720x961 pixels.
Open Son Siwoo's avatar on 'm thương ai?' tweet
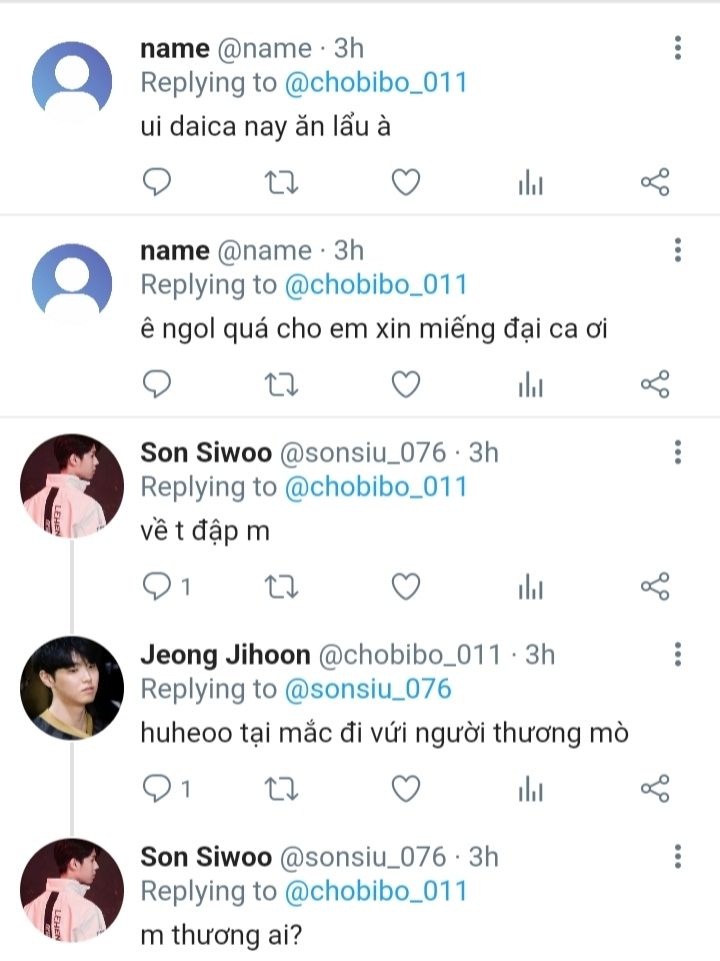[72, 890]
